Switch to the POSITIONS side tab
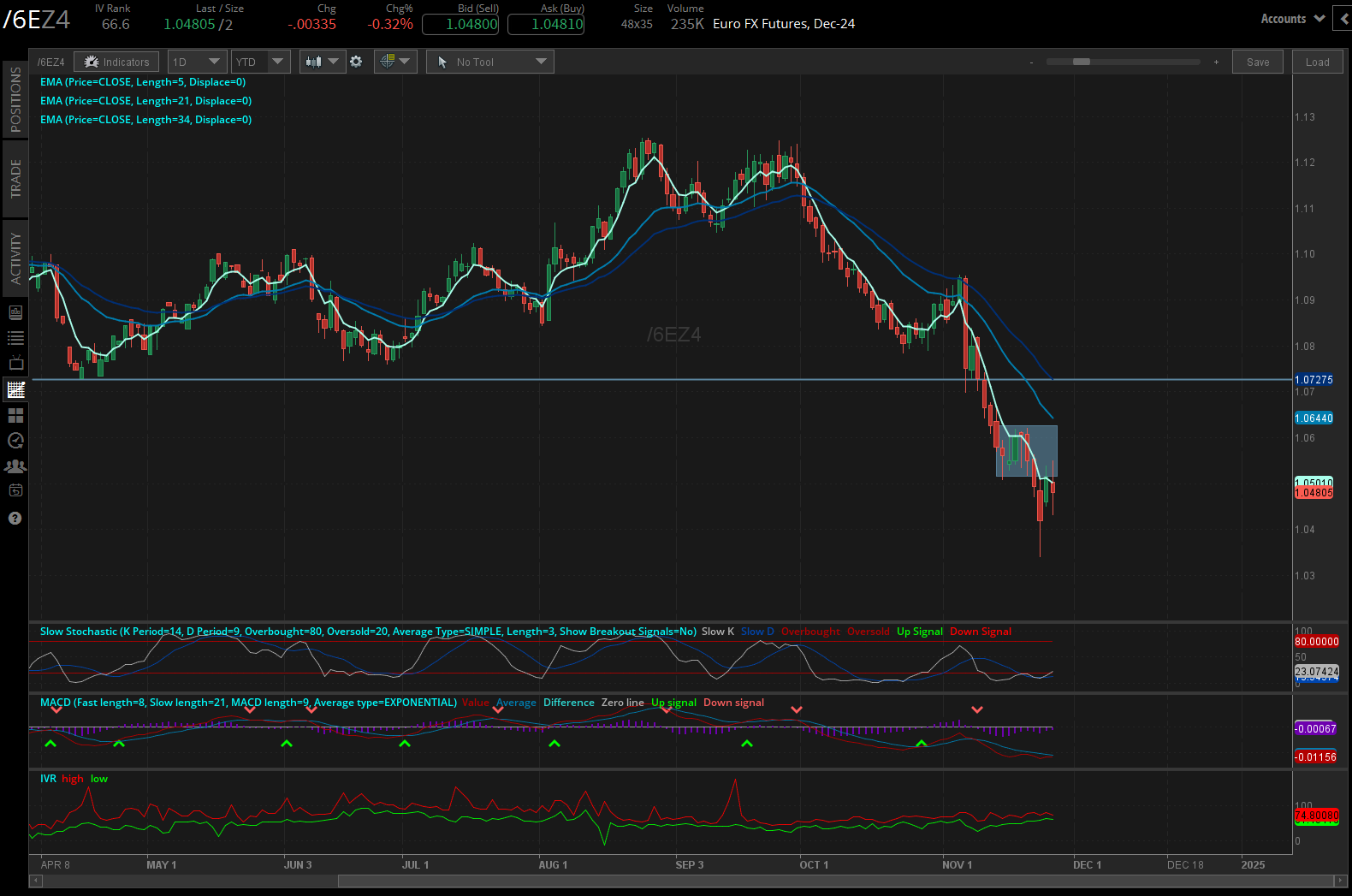This screenshot has width=1352, height=896. 15,100
